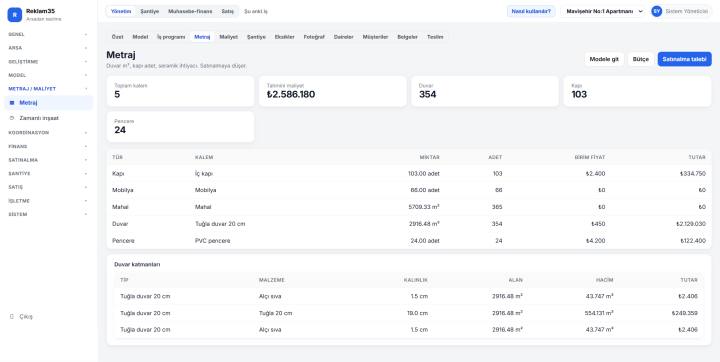Image resolution: width=720 pixels, height=362 pixels.
Task: Open the Zamanlı inşaat sidebar item
Action: point(48,118)
